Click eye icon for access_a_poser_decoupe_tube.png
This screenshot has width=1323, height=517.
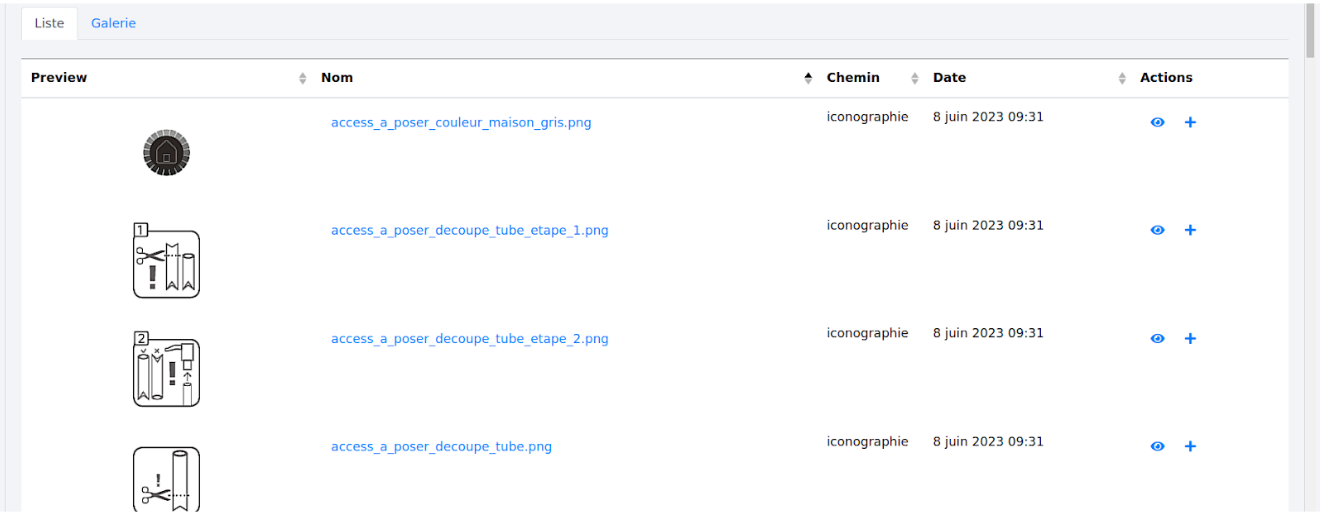coord(1157,446)
